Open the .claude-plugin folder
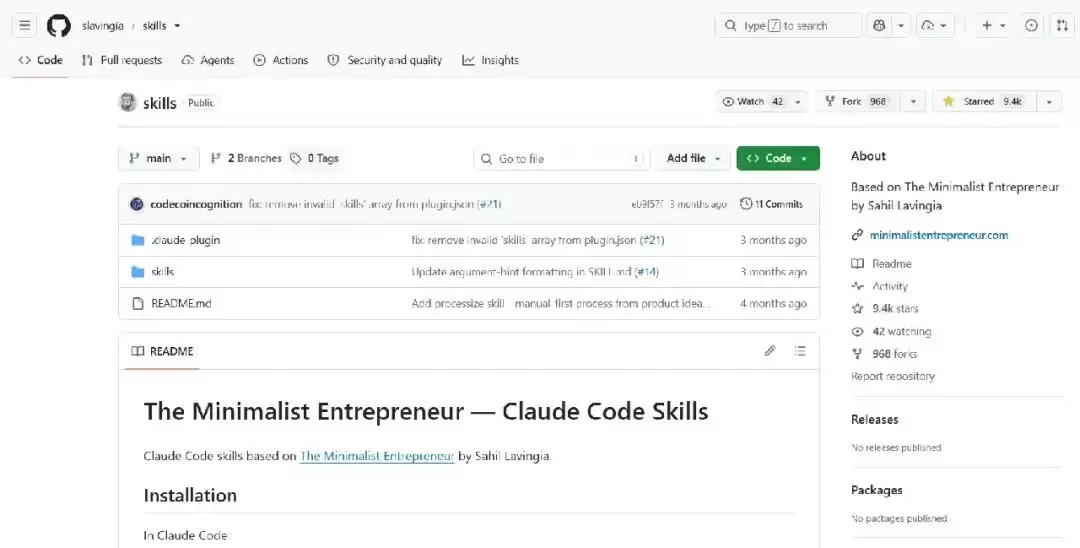 pyautogui.click(x=185, y=240)
